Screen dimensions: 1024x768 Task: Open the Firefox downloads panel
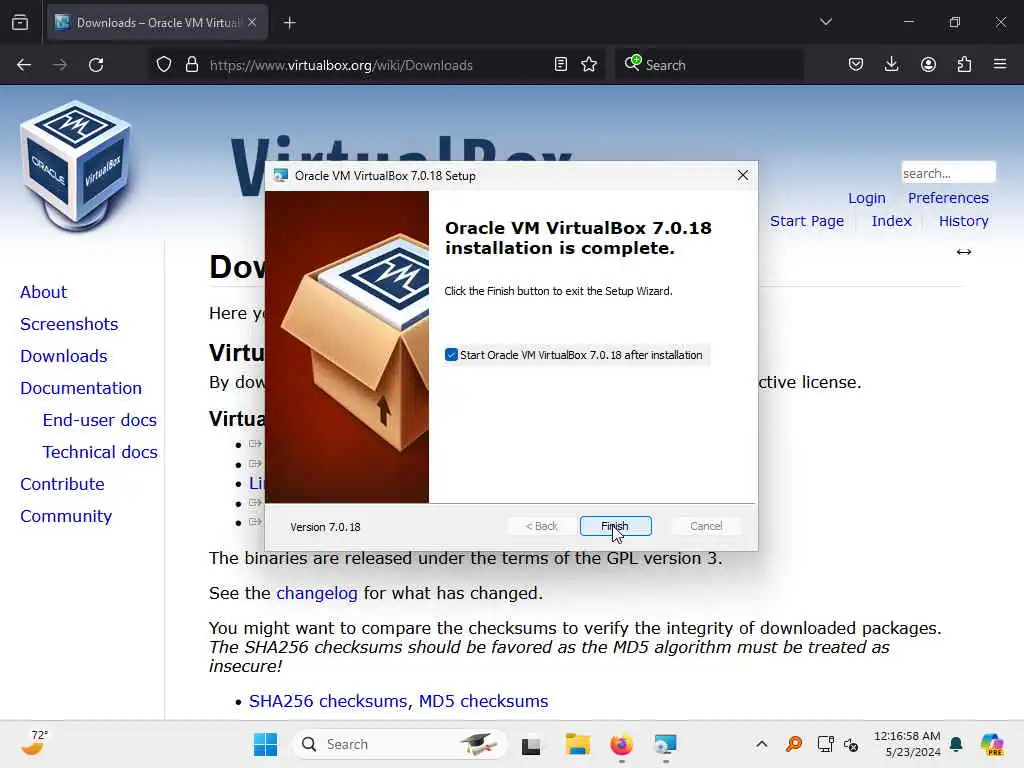pos(891,65)
